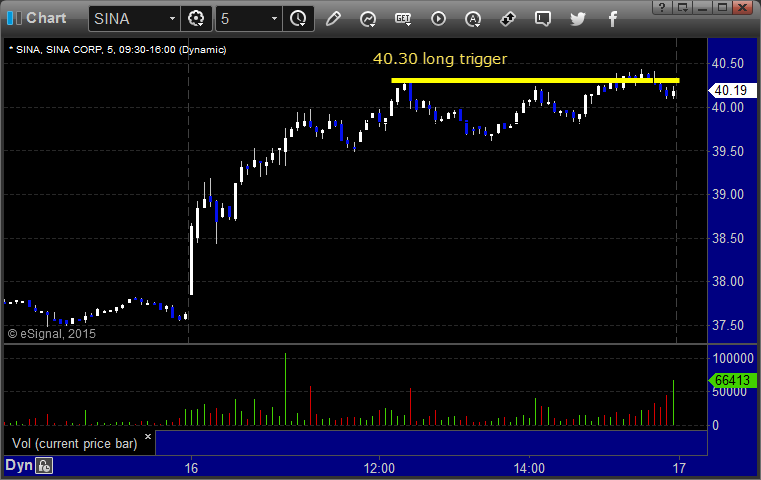Click the Dyn label in bottom bar
761x480 pixels.
19,465
